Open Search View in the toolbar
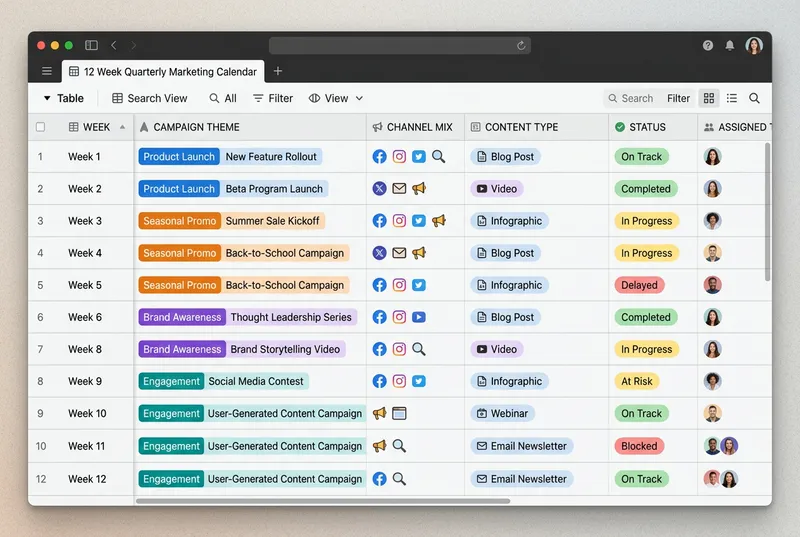The image size is (800, 537). [150, 98]
